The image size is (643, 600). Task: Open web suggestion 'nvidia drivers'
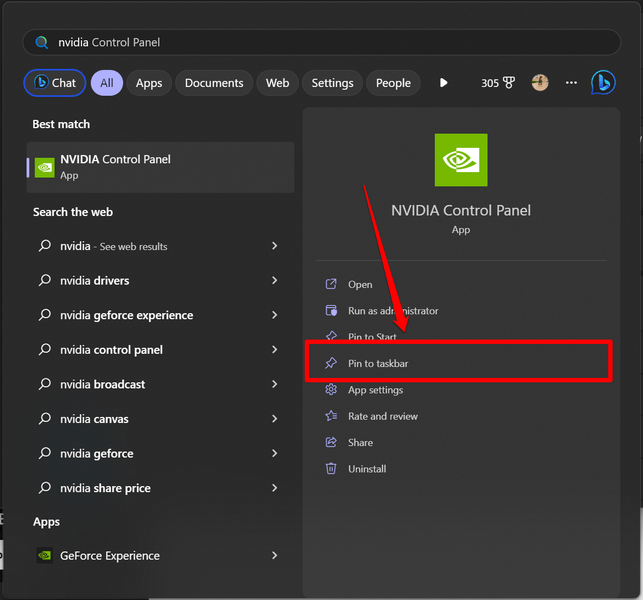(x=160, y=281)
